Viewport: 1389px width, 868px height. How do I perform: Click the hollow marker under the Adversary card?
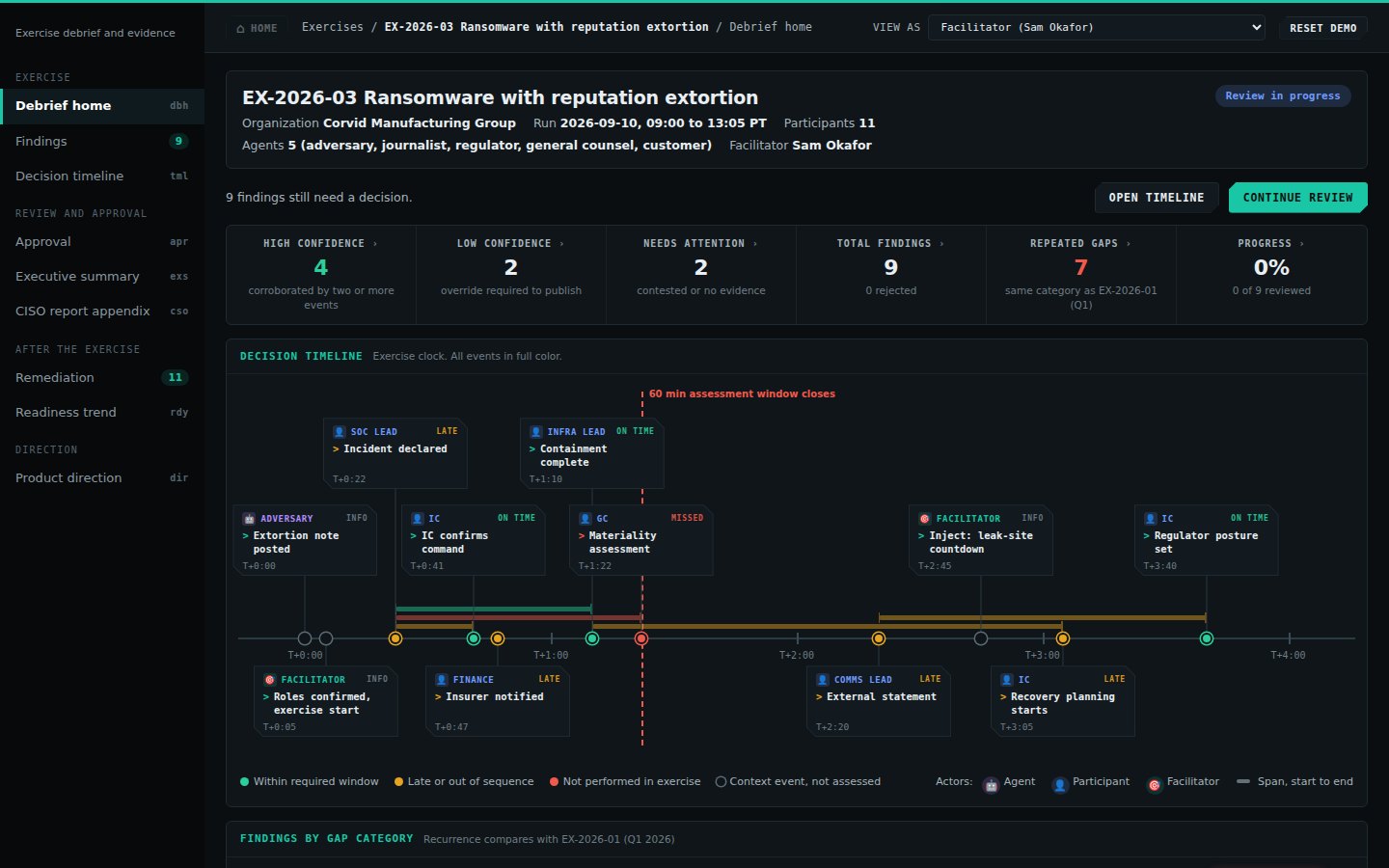click(x=305, y=638)
